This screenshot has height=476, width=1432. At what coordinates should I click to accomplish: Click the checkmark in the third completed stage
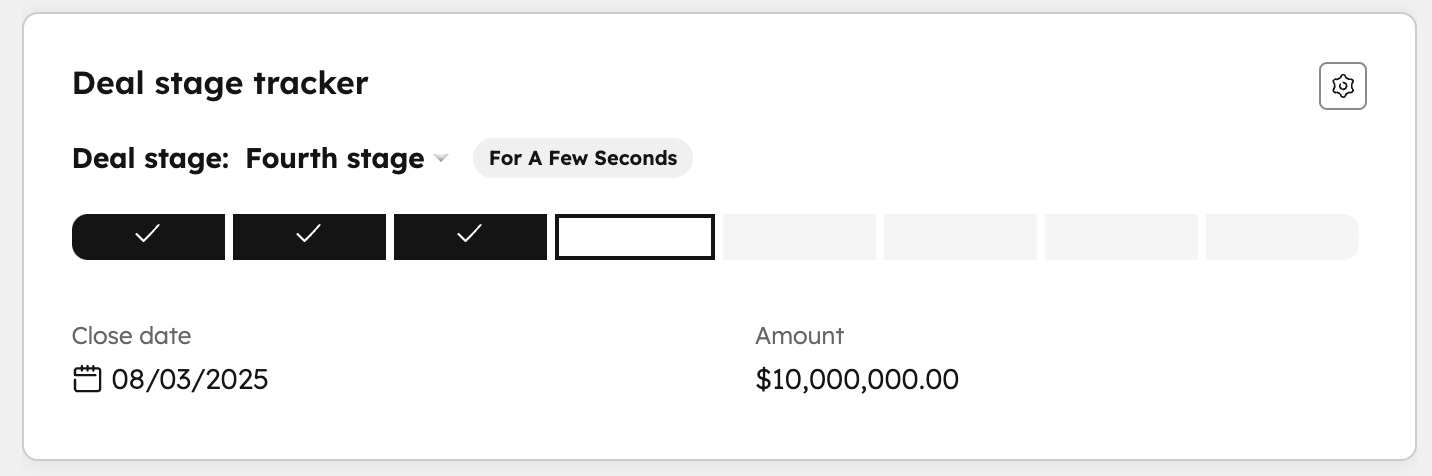pyautogui.click(x=470, y=234)
